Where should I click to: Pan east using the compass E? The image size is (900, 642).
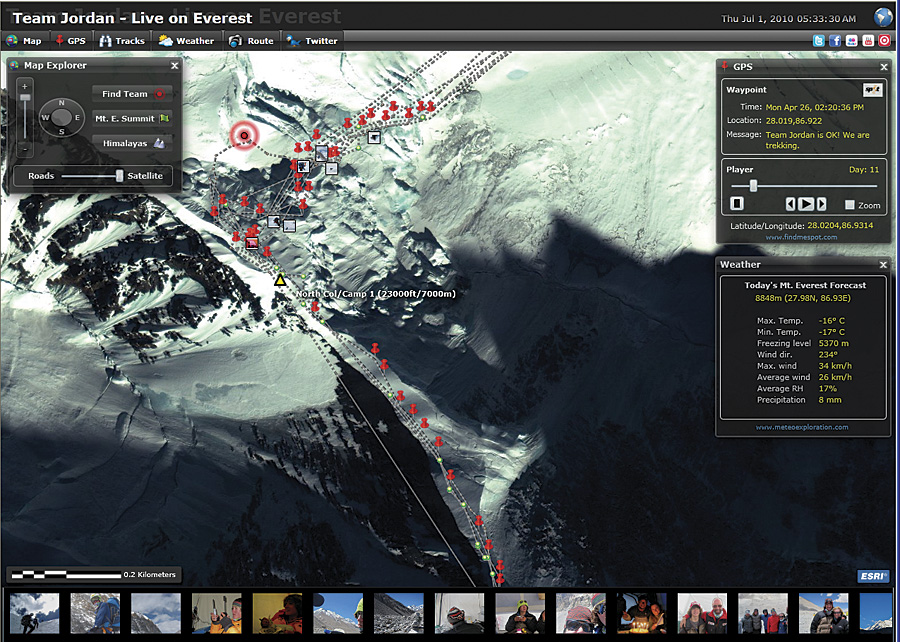pos(77,118)
